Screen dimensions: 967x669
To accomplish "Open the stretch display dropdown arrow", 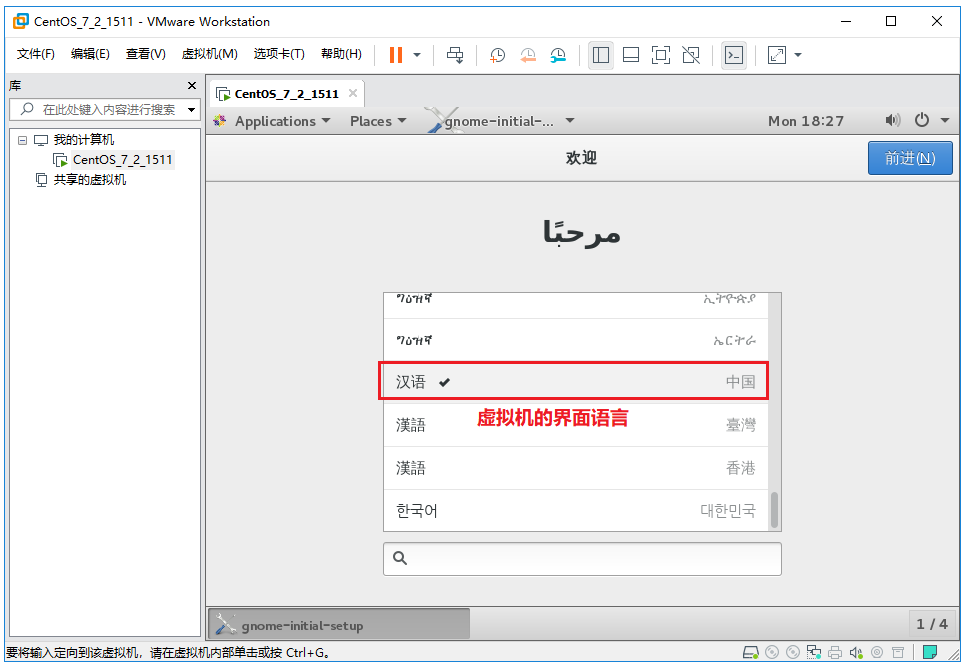I will point(798,55).
